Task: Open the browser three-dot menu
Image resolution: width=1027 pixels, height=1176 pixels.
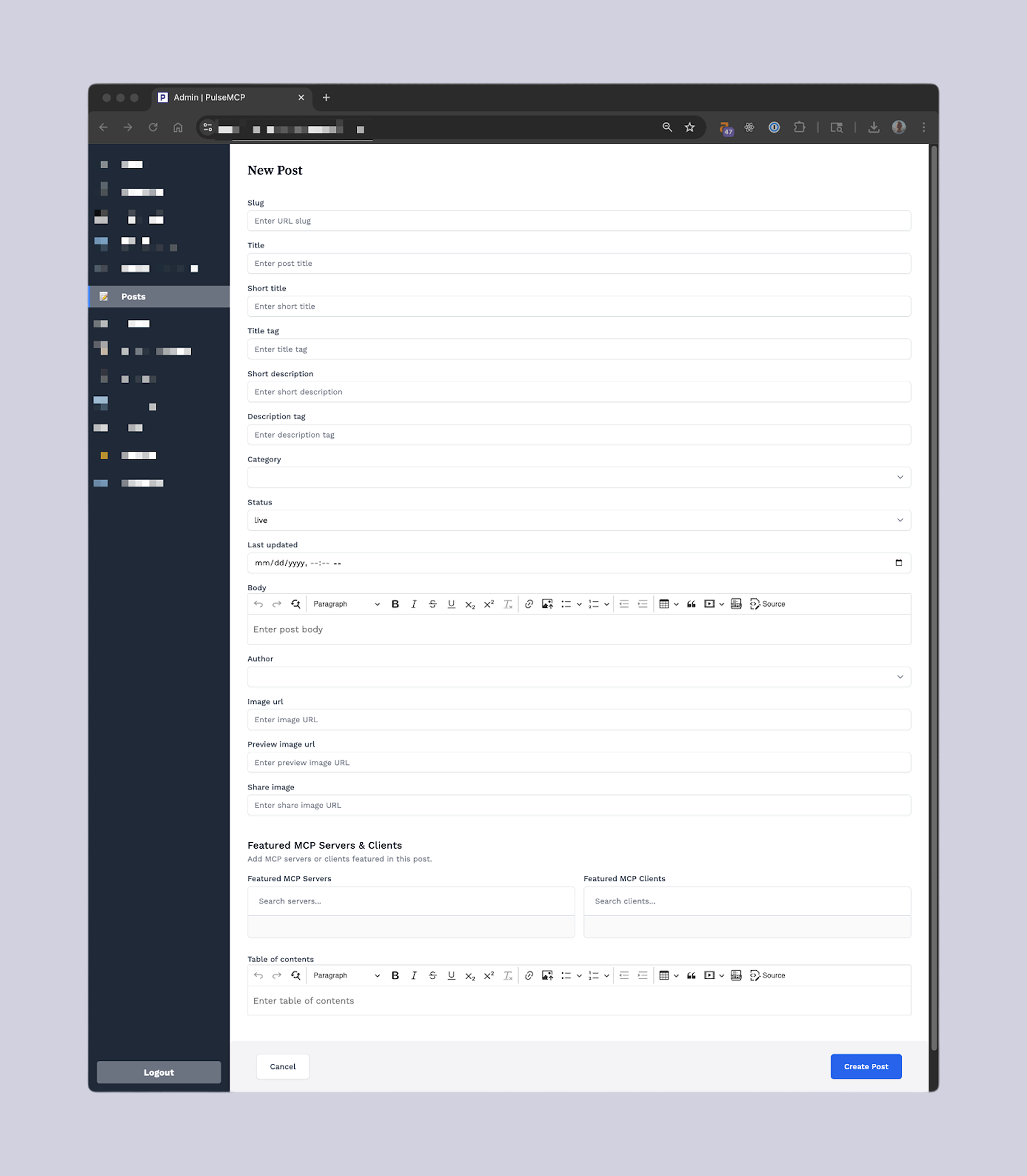Action: click(x=923, y=127)
